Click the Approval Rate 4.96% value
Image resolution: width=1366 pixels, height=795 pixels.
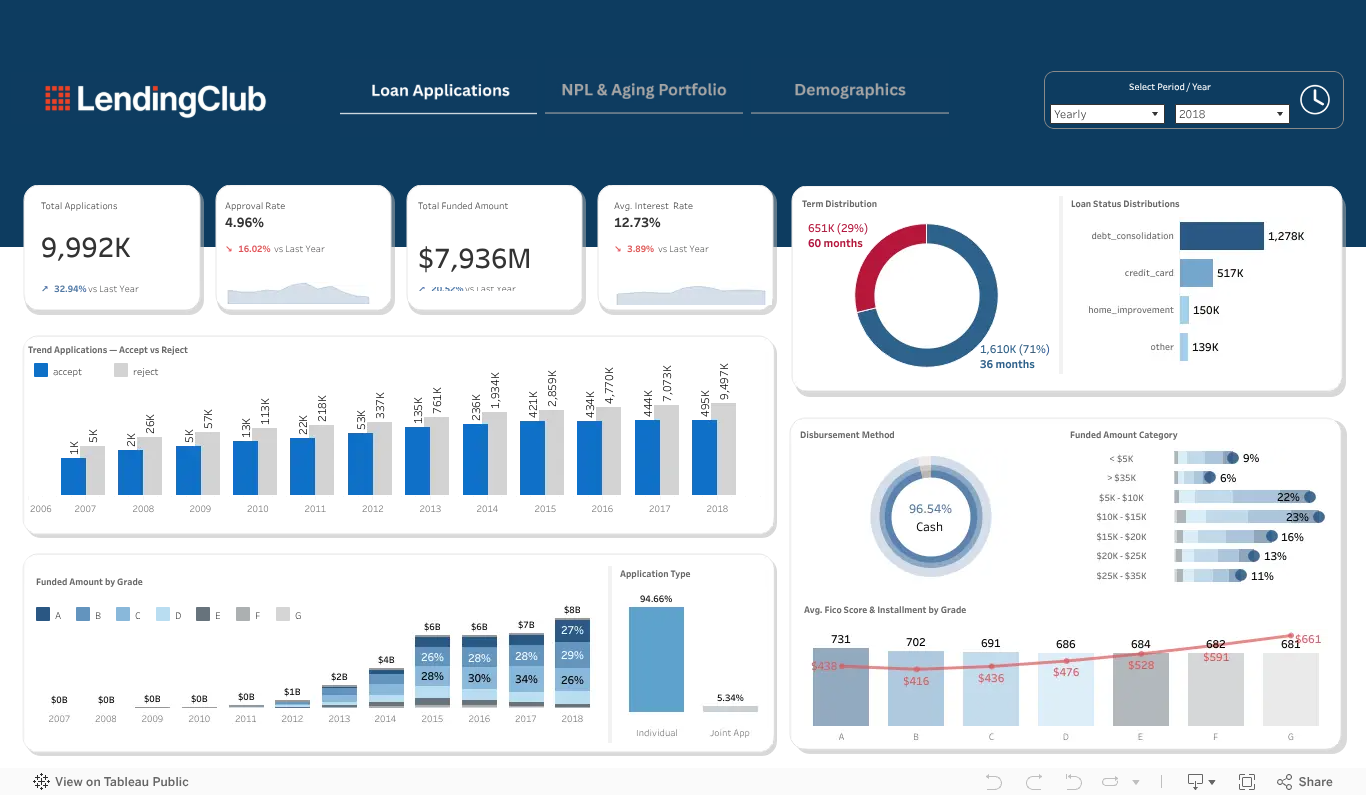[x=245, y=223]
